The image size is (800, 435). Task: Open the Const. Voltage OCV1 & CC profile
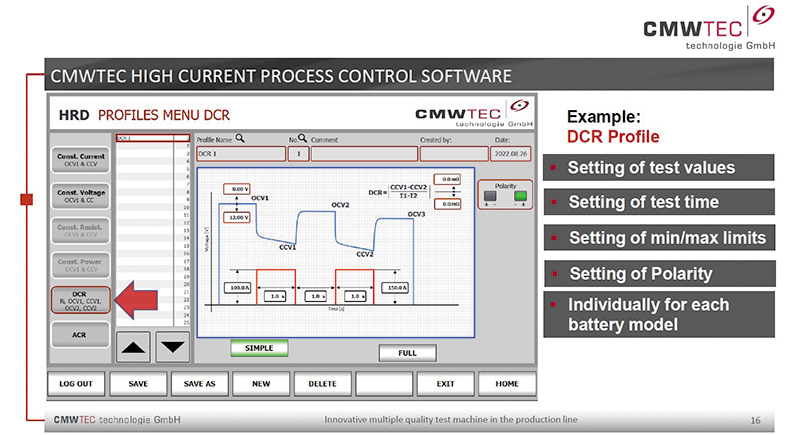(81, 196)
